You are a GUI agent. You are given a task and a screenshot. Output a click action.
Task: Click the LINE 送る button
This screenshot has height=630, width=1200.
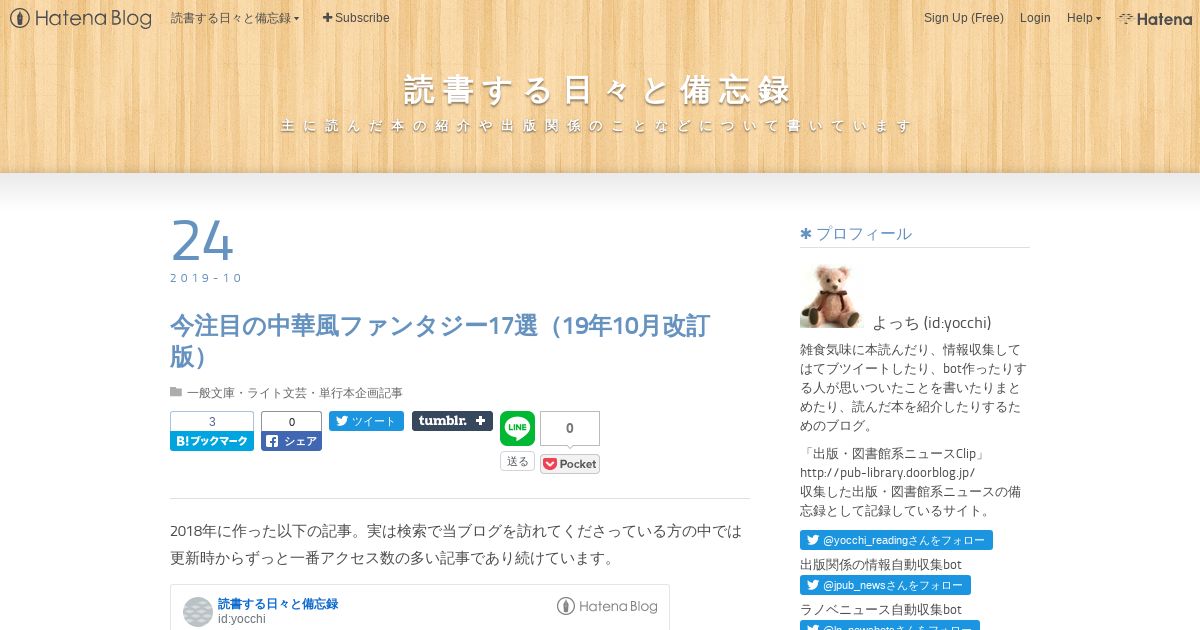pyautogui.click(x=517, y=461)
